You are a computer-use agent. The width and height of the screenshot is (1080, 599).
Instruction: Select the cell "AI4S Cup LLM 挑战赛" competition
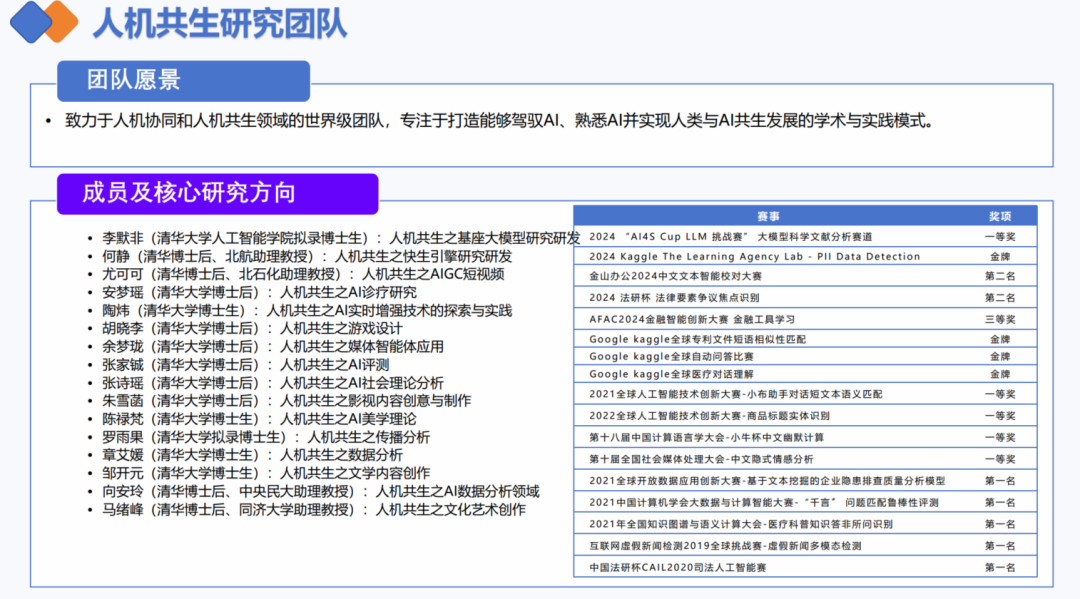tap(731, 237)
